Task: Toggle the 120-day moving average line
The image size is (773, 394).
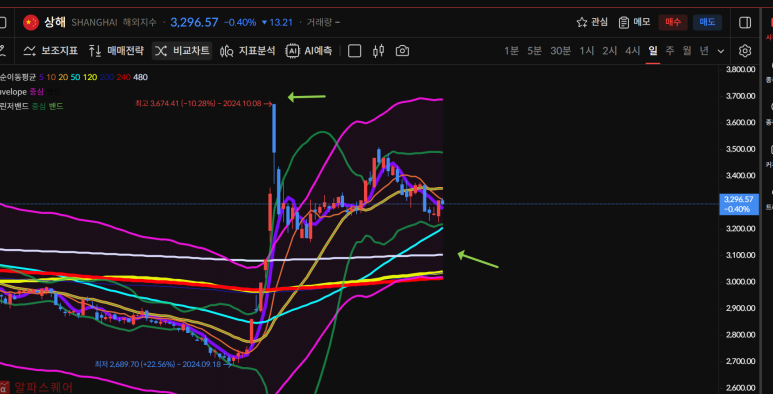Action: 90,77
